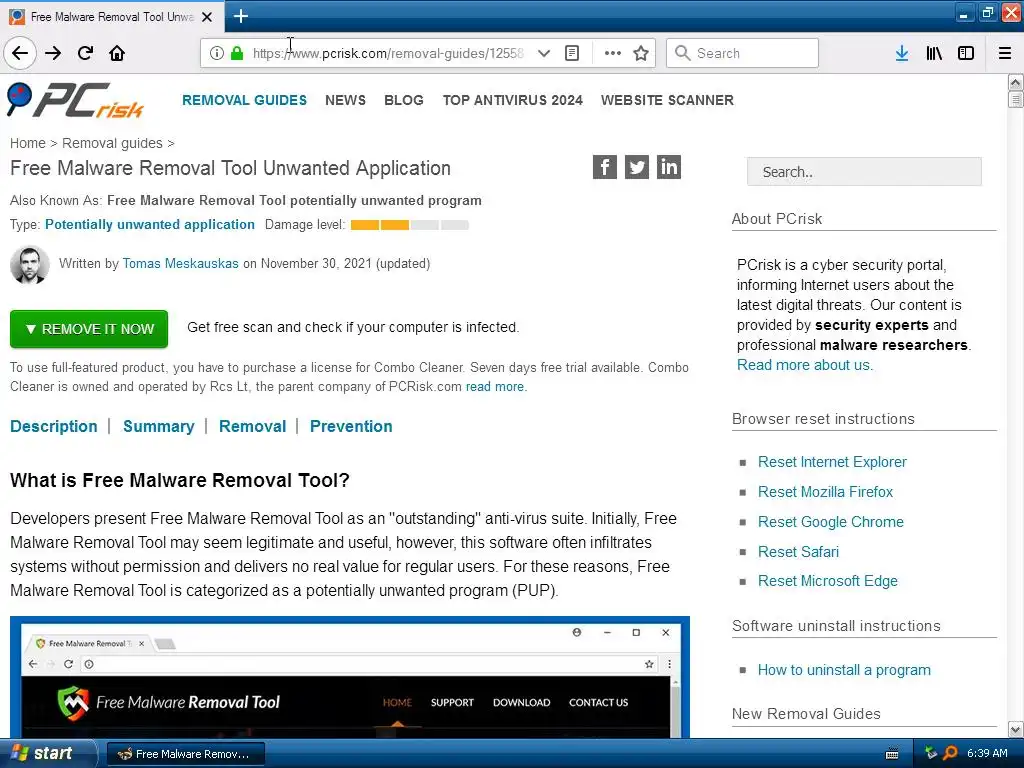Viewport: 1024px width, 768px height.
Task: Open 'How to uninstall a program' link
Action: 844,670
